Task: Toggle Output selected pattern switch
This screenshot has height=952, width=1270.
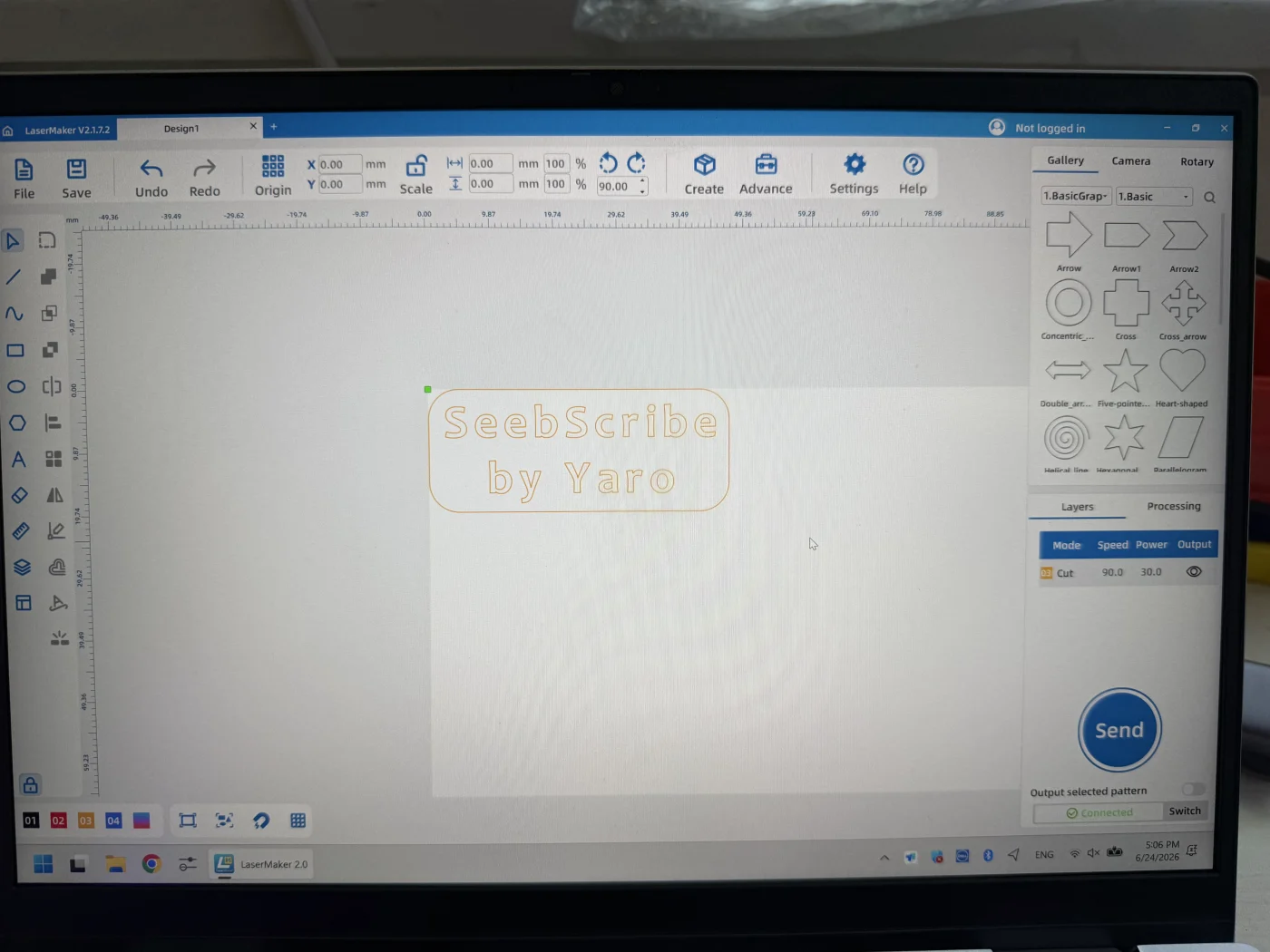Action: (1193, 790)
